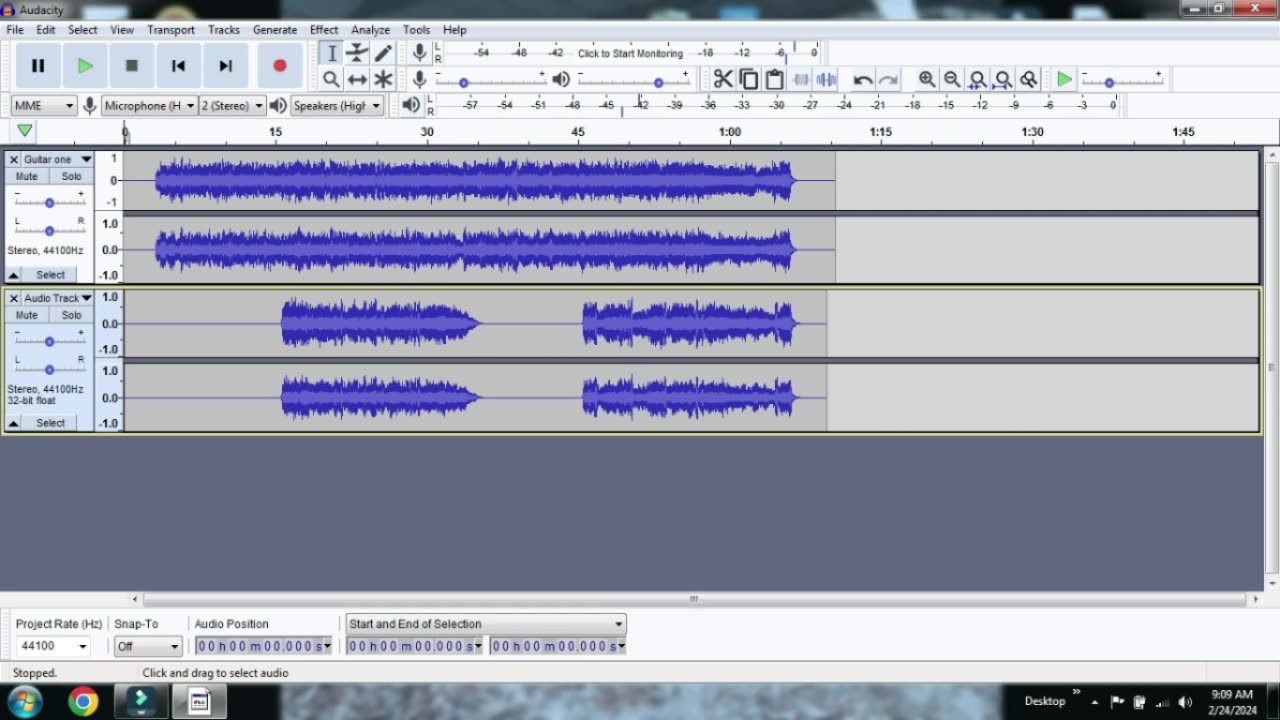This screenshot has width=1280, height=720.
Task: Click the Undo arrow
Action: tap(862, 79)
